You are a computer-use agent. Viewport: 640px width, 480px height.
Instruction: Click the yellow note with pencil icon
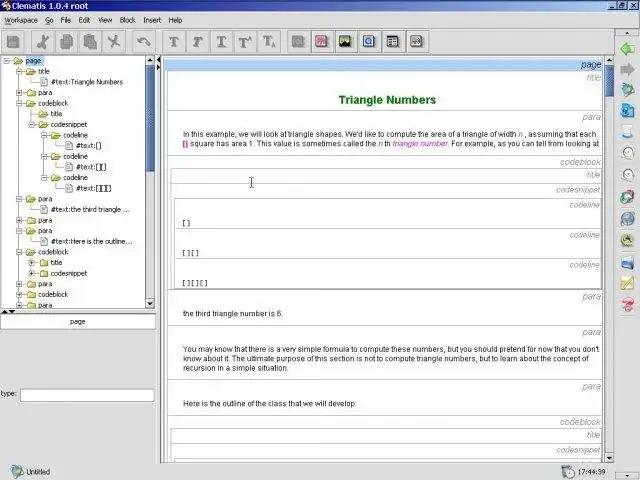tap(627, 283)
